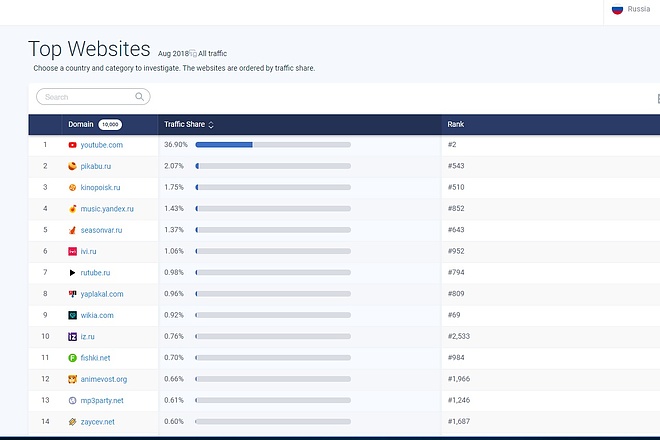Click the traffic type icon beside Aug 2018
The width and height of the screenshot is (660, 440).
[193, 53]
